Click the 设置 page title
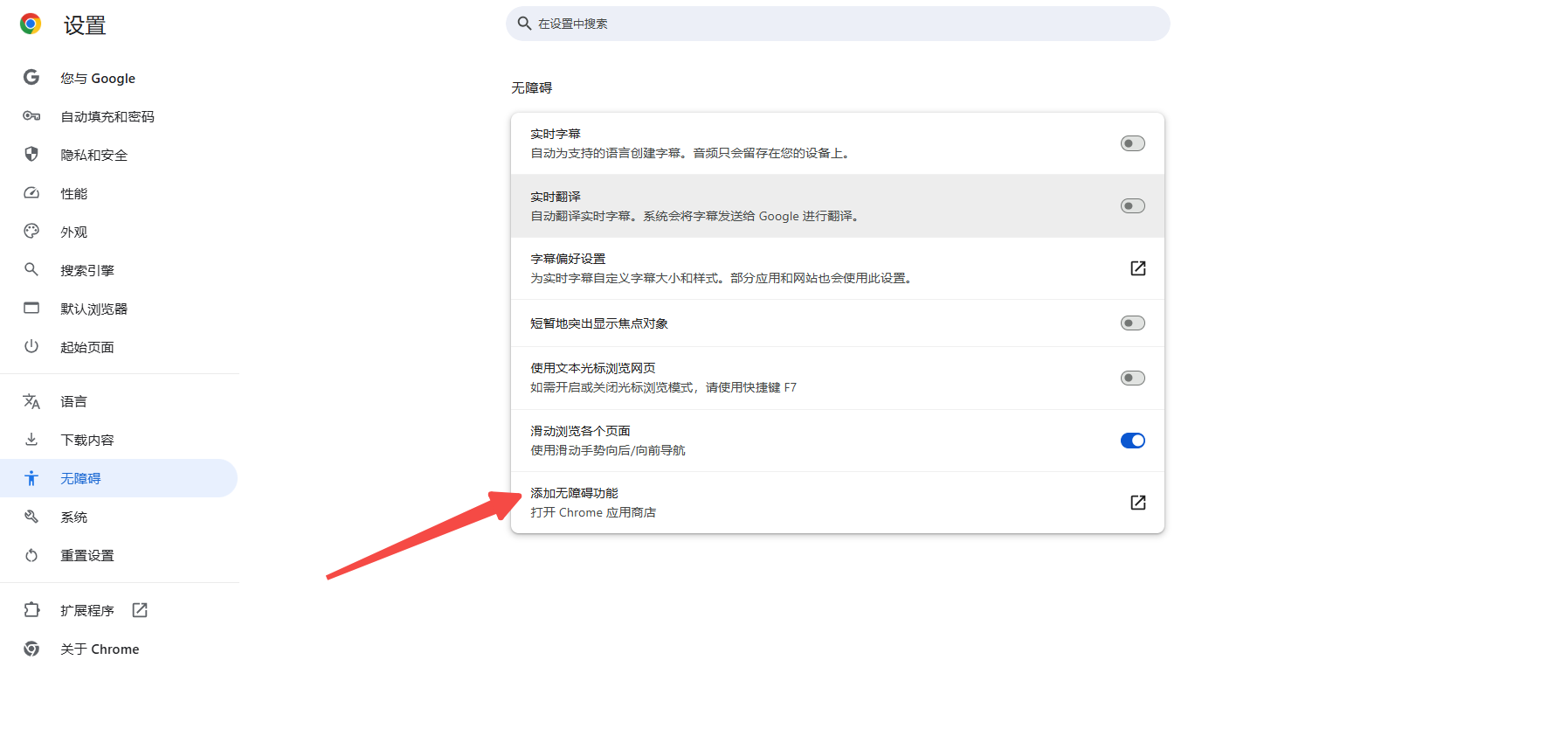 85,25
